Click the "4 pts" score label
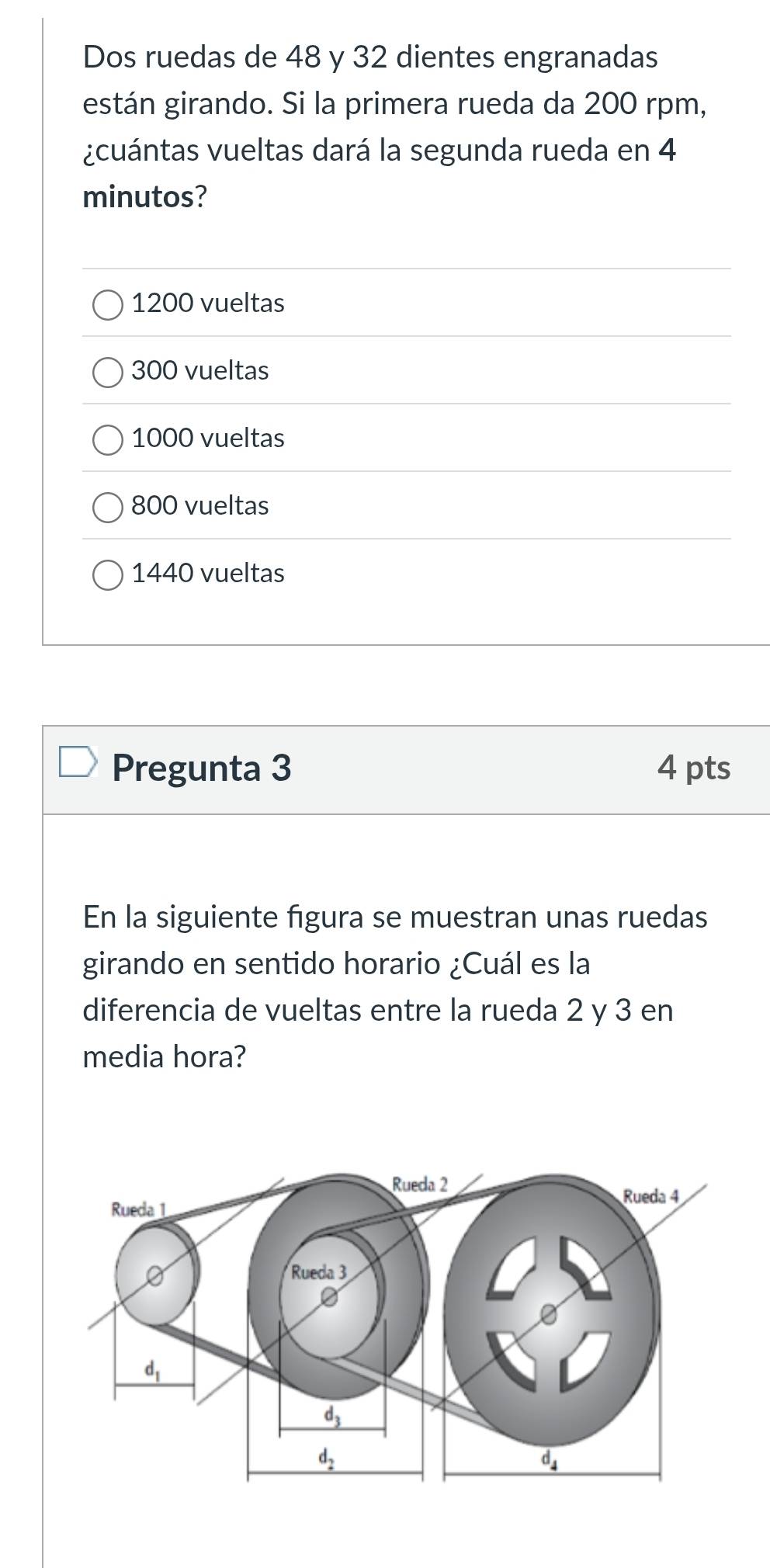Screen dimensions: 770x1568 pos(693,768)
